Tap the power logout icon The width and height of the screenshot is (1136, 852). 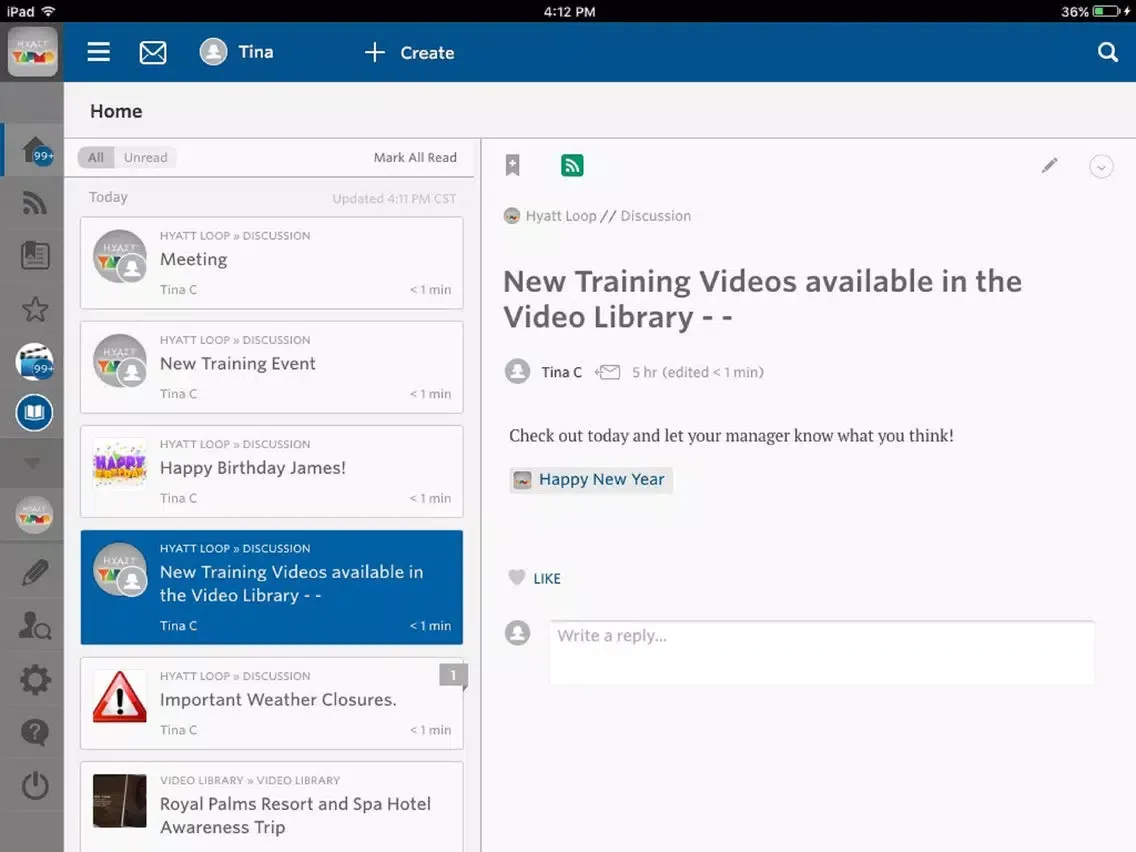point(35,785)
